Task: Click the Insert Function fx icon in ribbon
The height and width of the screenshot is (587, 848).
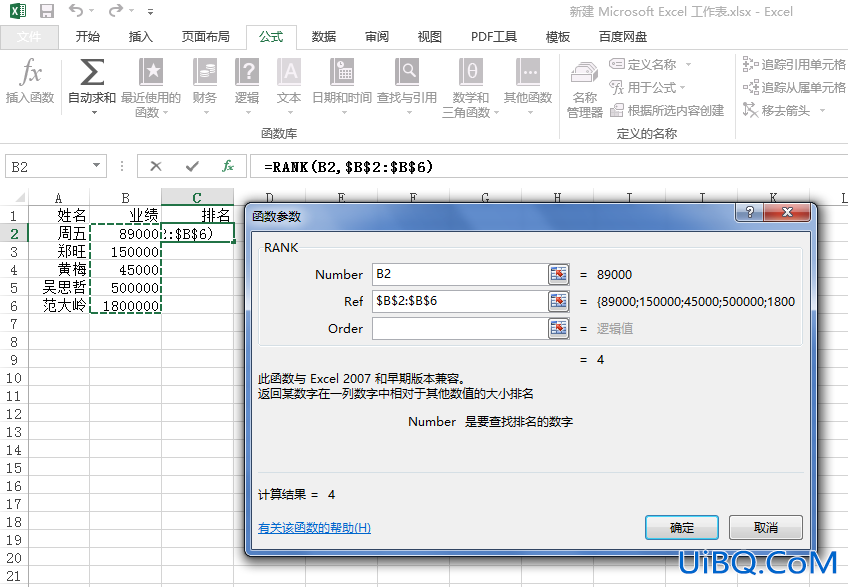Action: [x=30, y=72]
